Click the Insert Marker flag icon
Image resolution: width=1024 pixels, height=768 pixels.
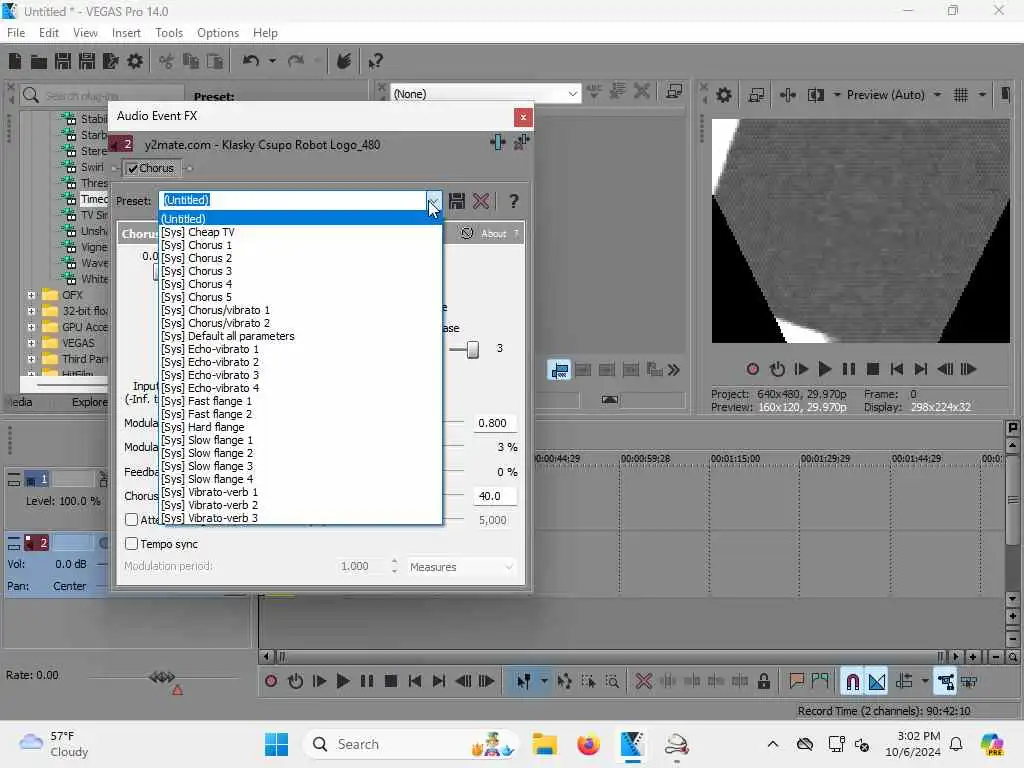(796, 681)
